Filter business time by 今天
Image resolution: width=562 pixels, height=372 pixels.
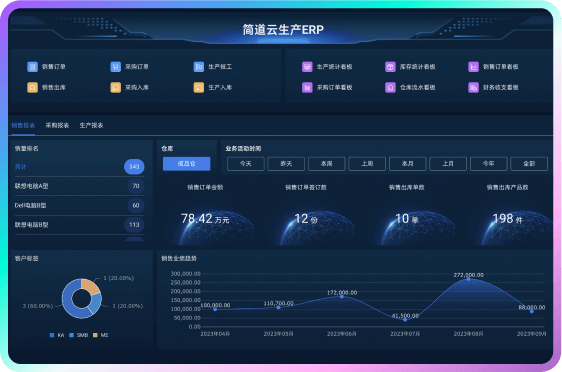[x=246, y=164]
